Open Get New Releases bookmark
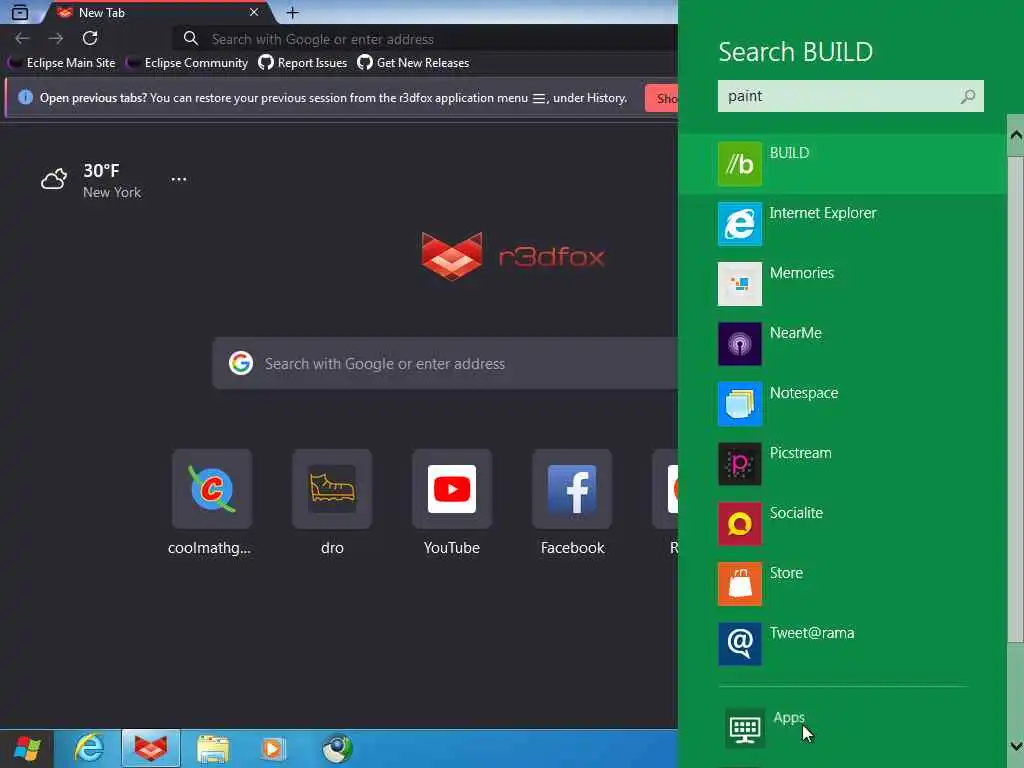 click(413, 63)
